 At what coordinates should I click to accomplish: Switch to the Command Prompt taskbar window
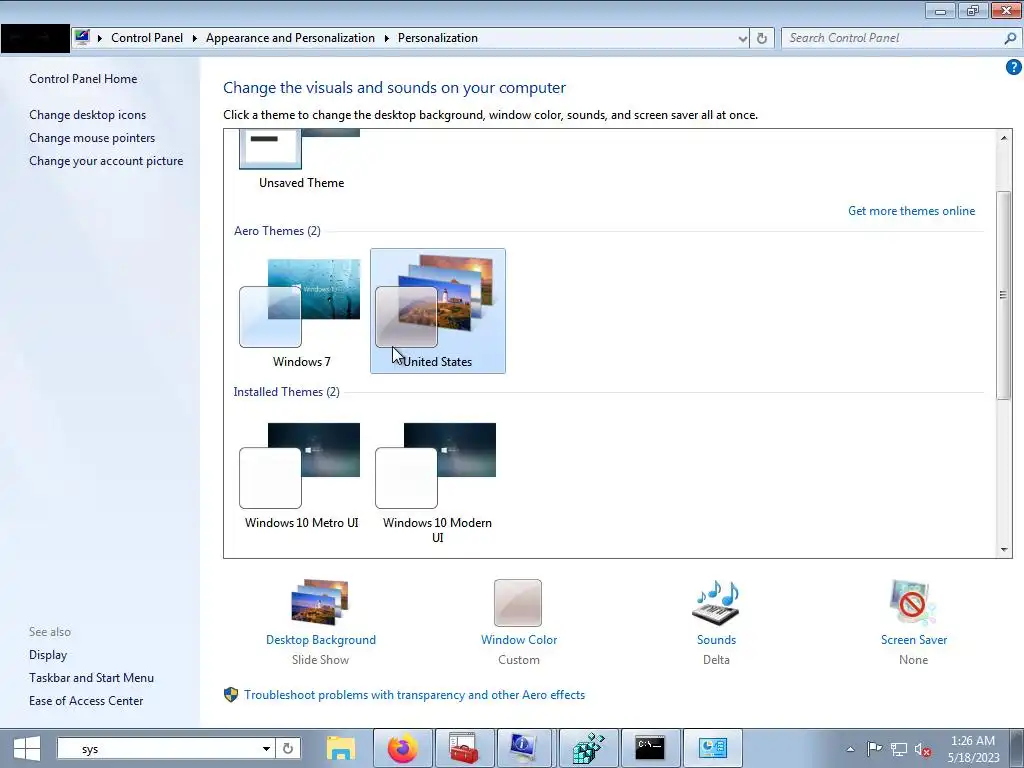pyautogui.click(x=650, y=748)
